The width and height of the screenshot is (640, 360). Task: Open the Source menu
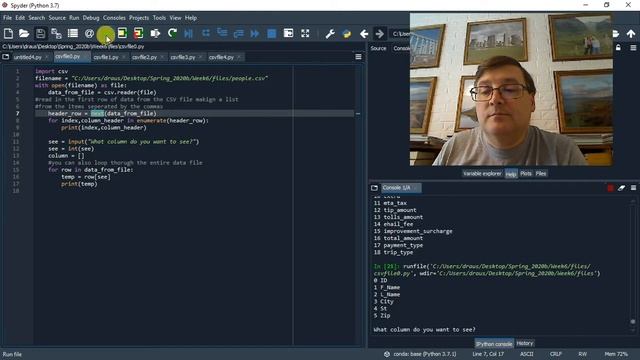tap(57, 18)
